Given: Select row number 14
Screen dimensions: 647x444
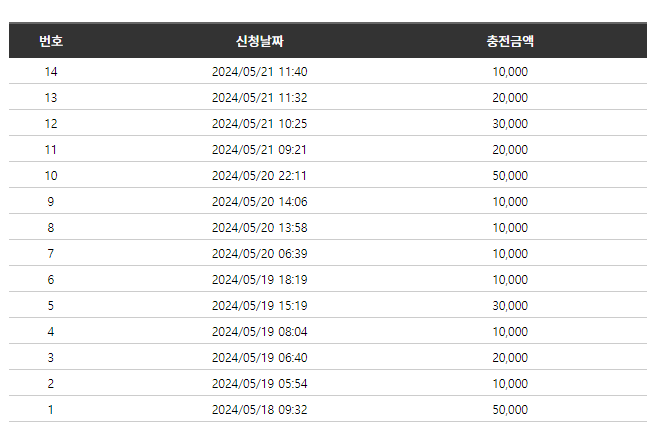Looking at the screenshot, I should pos(51,72).
